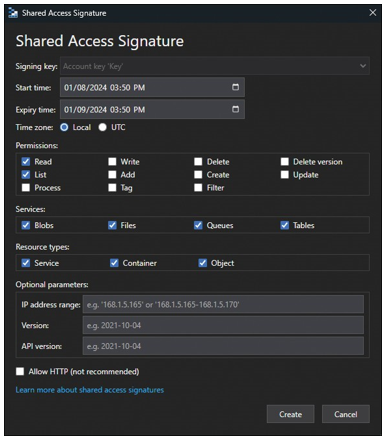Uncheck the Container resource type
Viewport: 391px width, 438px height.
pos(114,263)
